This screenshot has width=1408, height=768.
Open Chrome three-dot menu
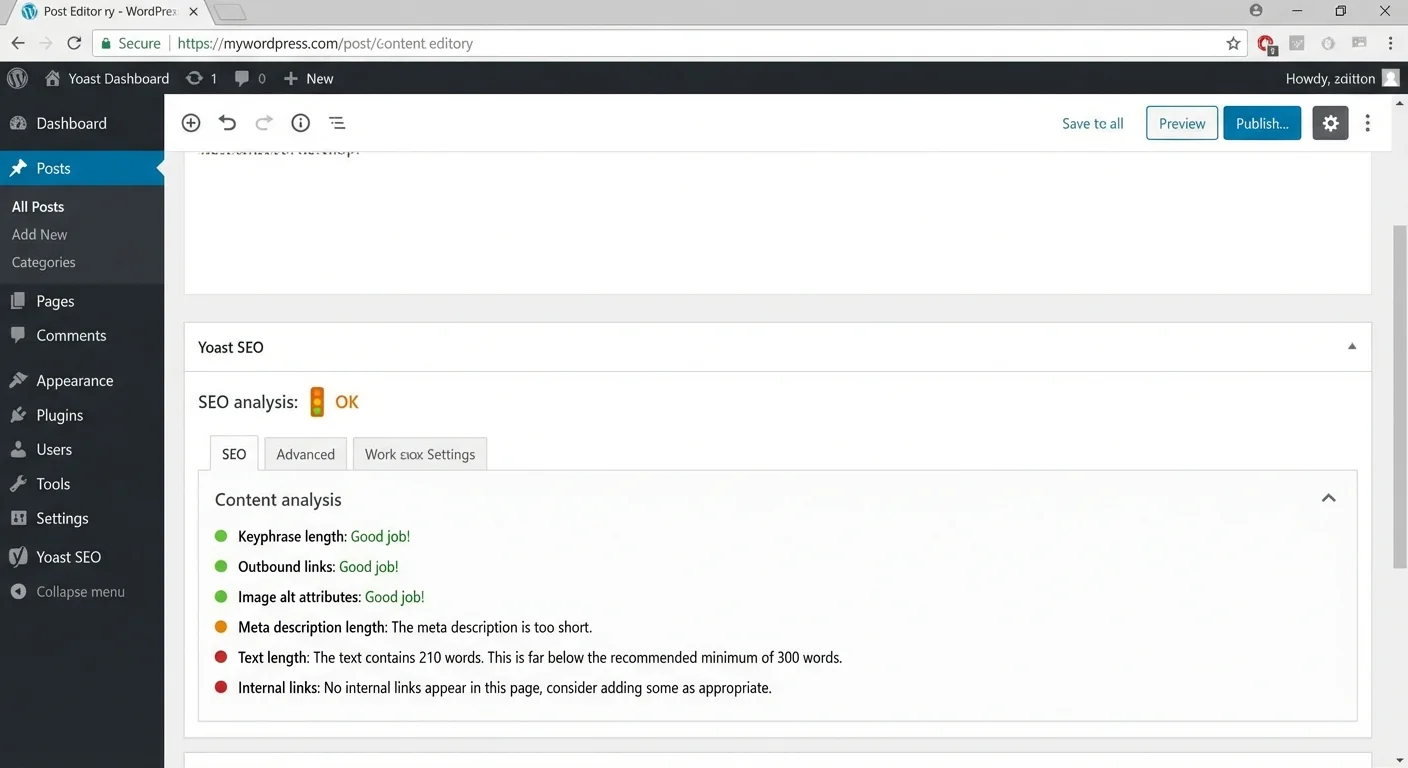pyautogui.click(x=1391, y=43)
